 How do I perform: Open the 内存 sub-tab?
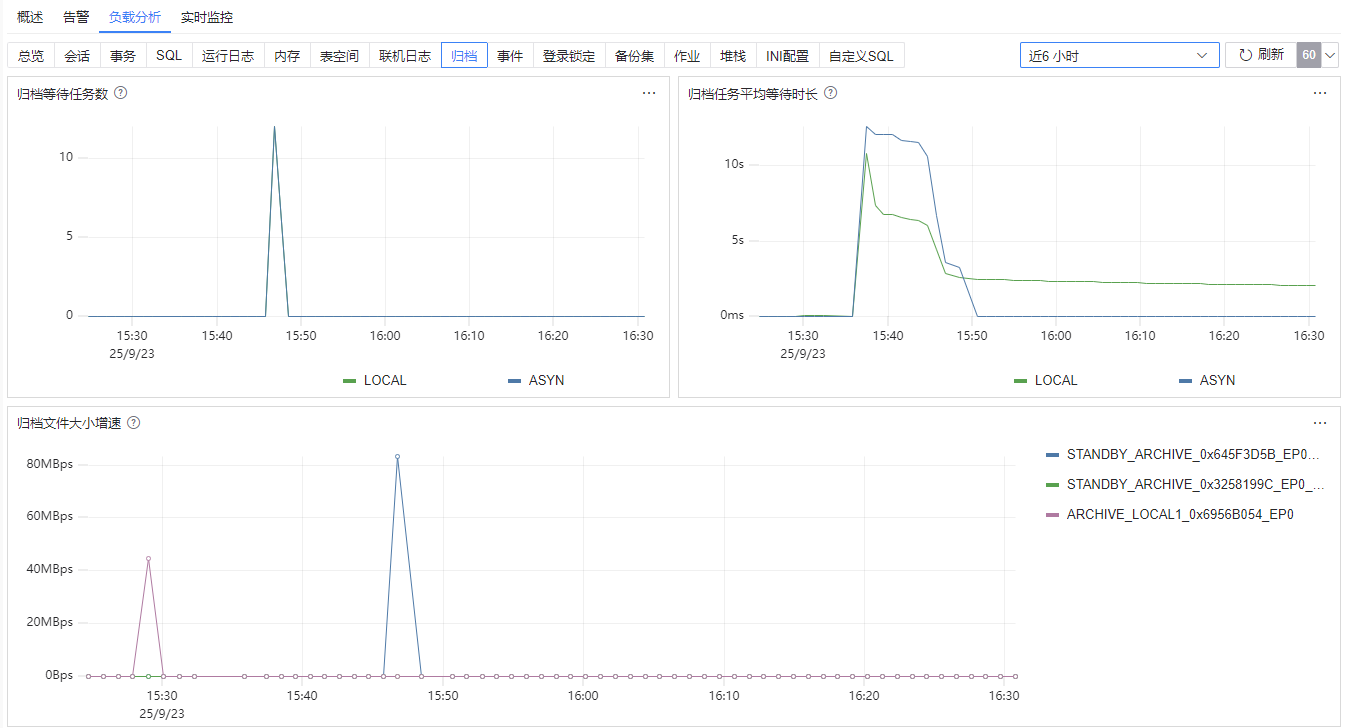click(287, 56)
